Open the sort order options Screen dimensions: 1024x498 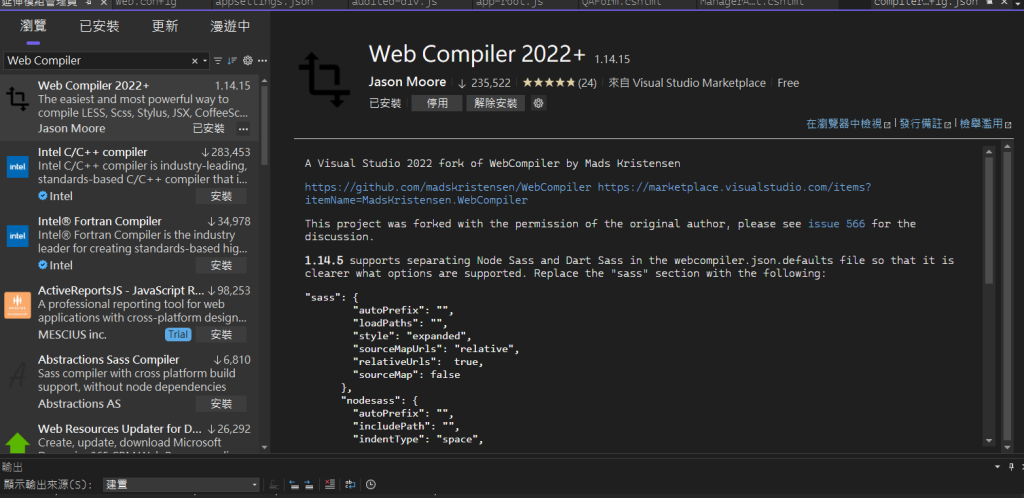pyautogui.click(x=232, y=61)
